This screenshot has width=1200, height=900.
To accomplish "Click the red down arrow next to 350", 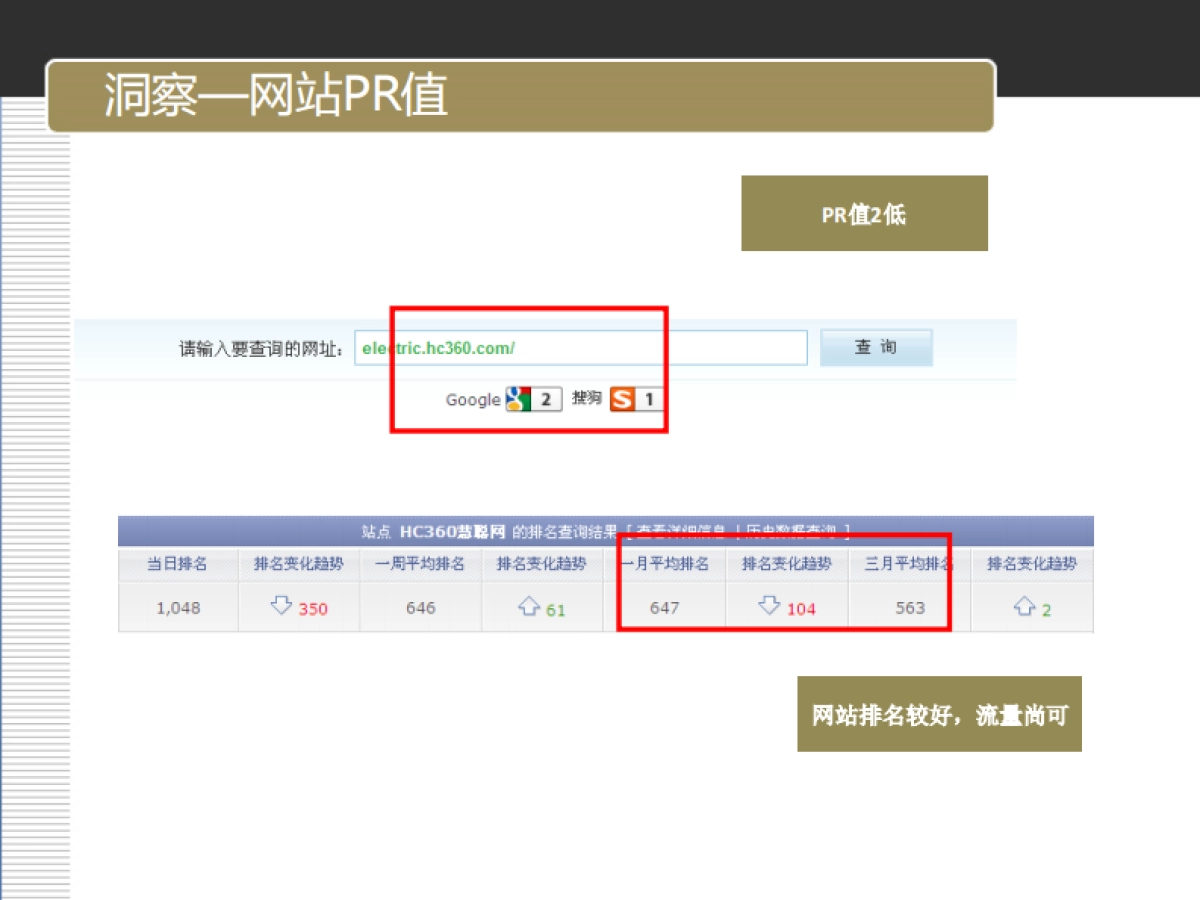I will click(280, 606).
